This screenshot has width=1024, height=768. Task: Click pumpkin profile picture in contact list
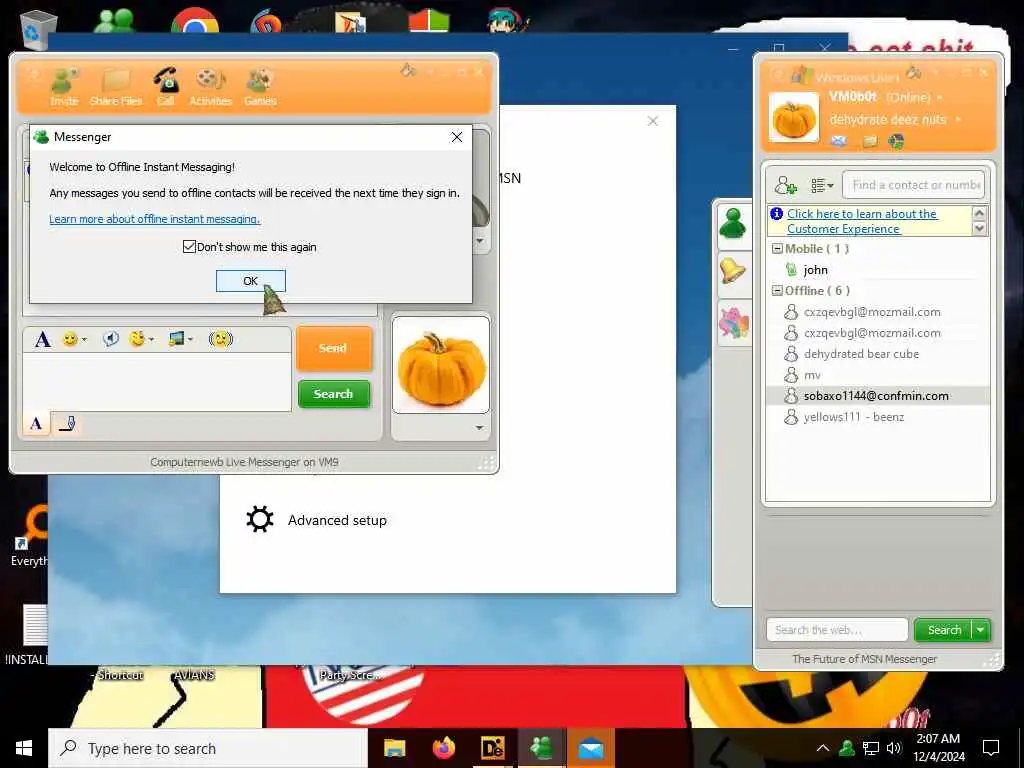(793, 118)
